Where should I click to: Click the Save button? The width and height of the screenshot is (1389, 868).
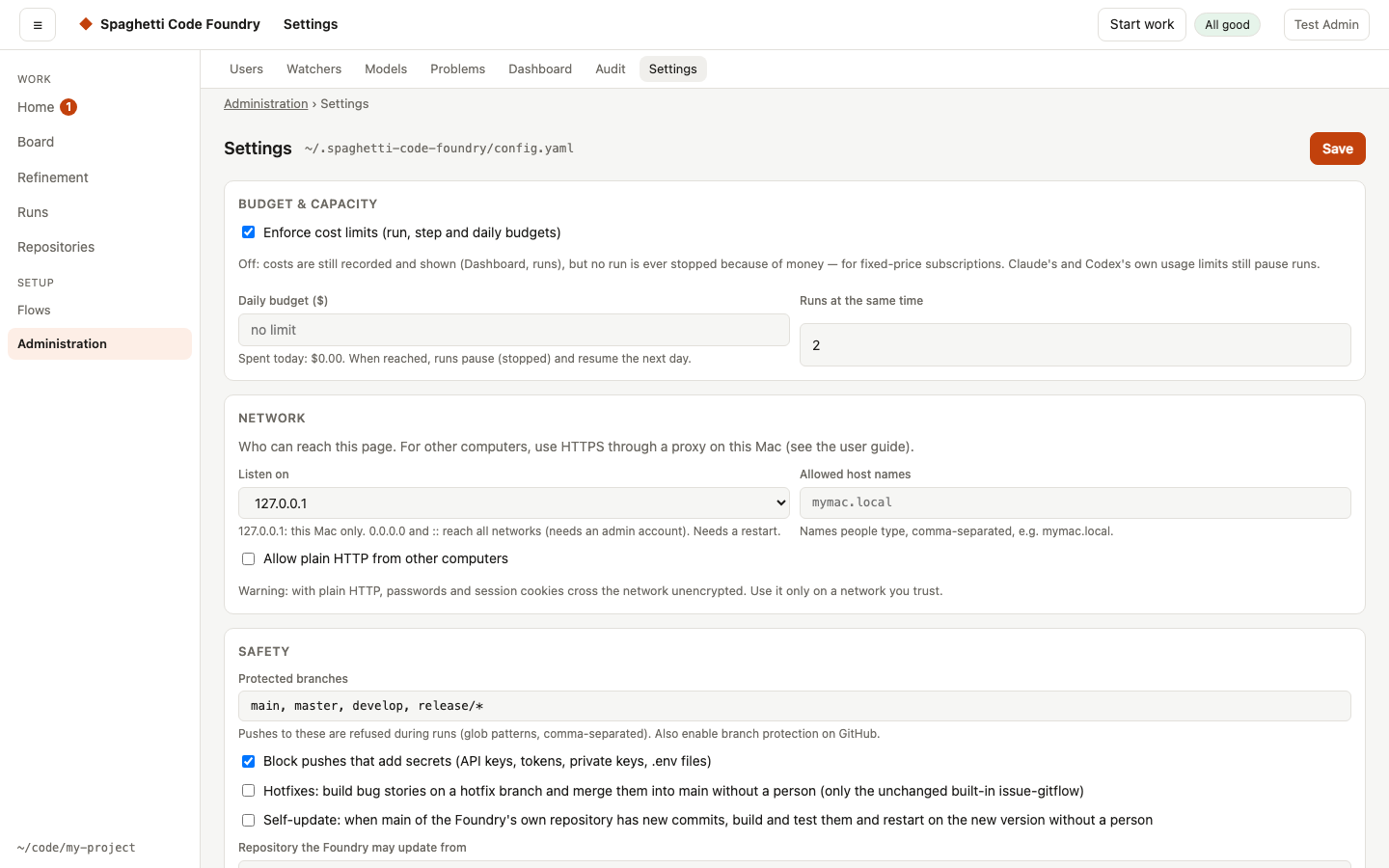click(1337, 149)
